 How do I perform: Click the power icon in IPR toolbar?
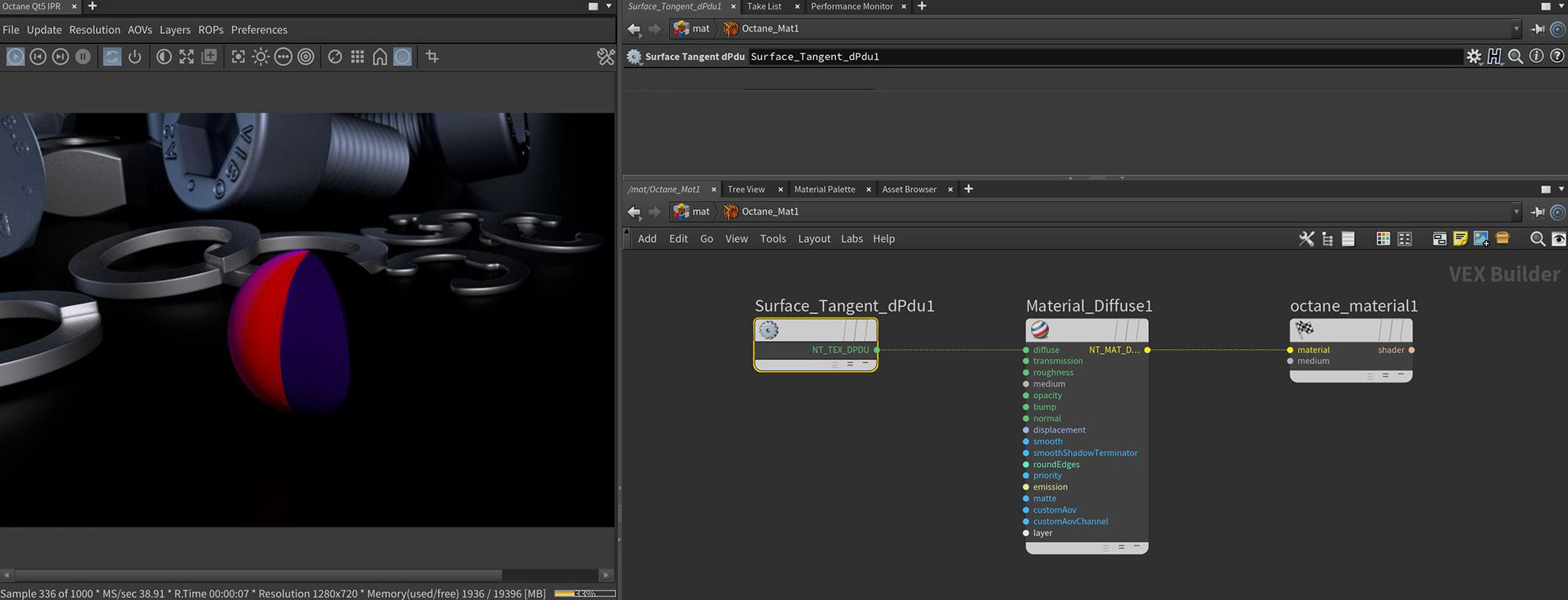coord(135,57)
